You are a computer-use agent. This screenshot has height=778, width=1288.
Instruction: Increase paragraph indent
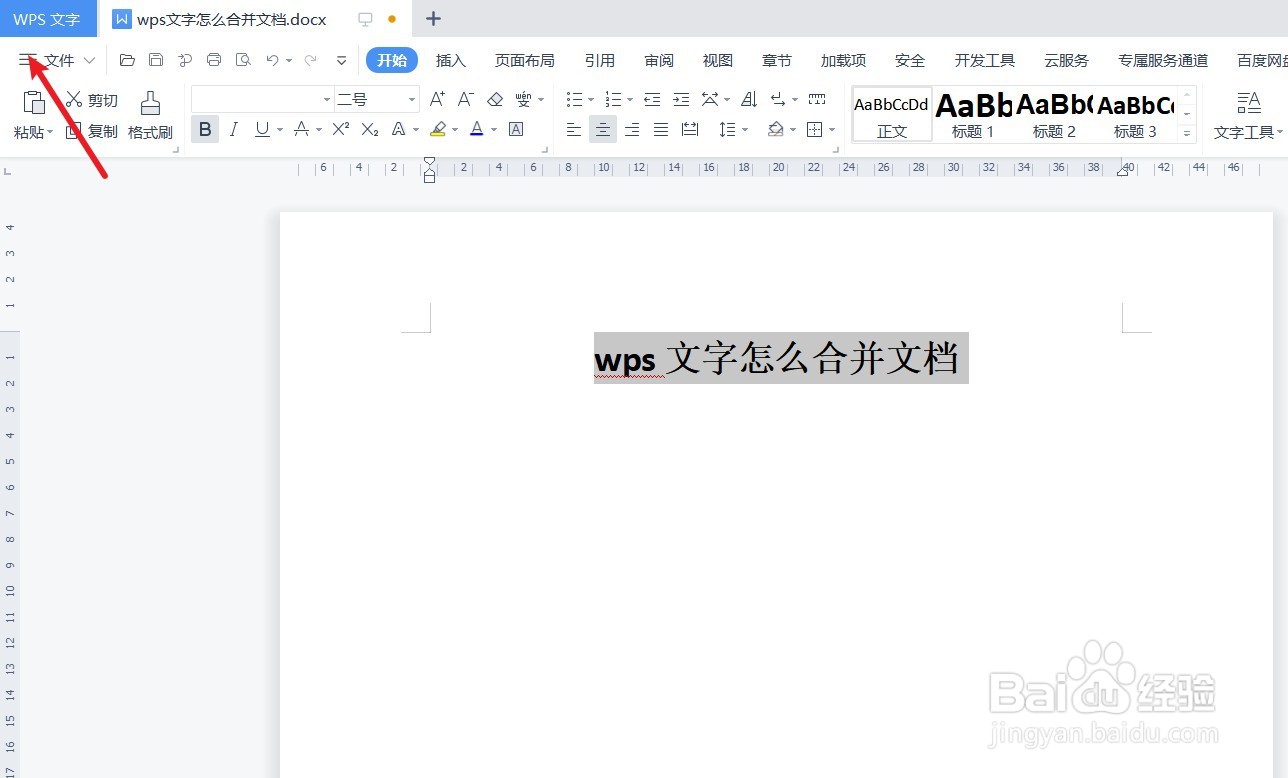(x=681, y=99)
